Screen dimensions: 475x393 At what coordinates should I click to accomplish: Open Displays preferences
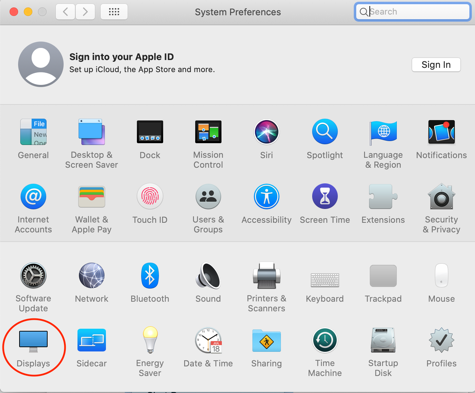[x=33, y=341]
